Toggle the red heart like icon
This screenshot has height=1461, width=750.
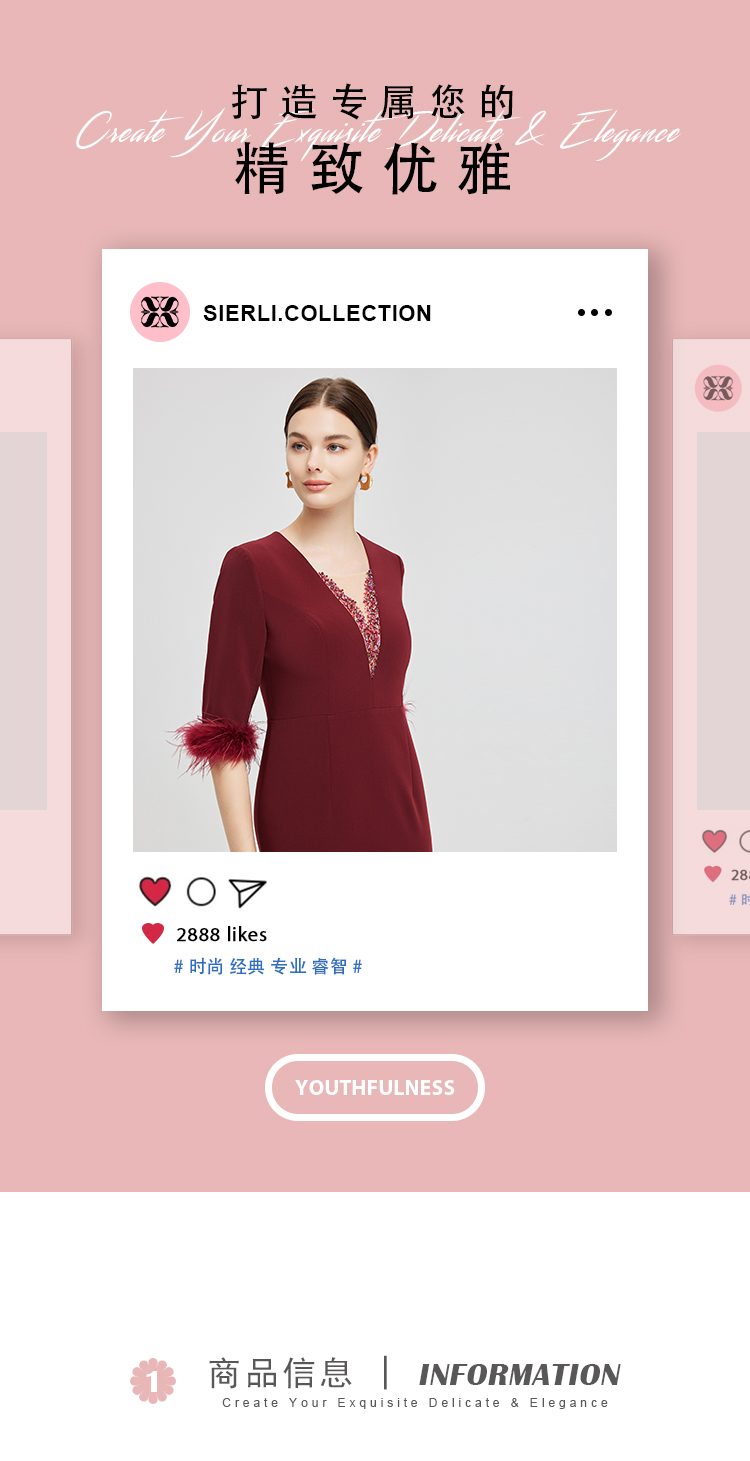point(155,891)
